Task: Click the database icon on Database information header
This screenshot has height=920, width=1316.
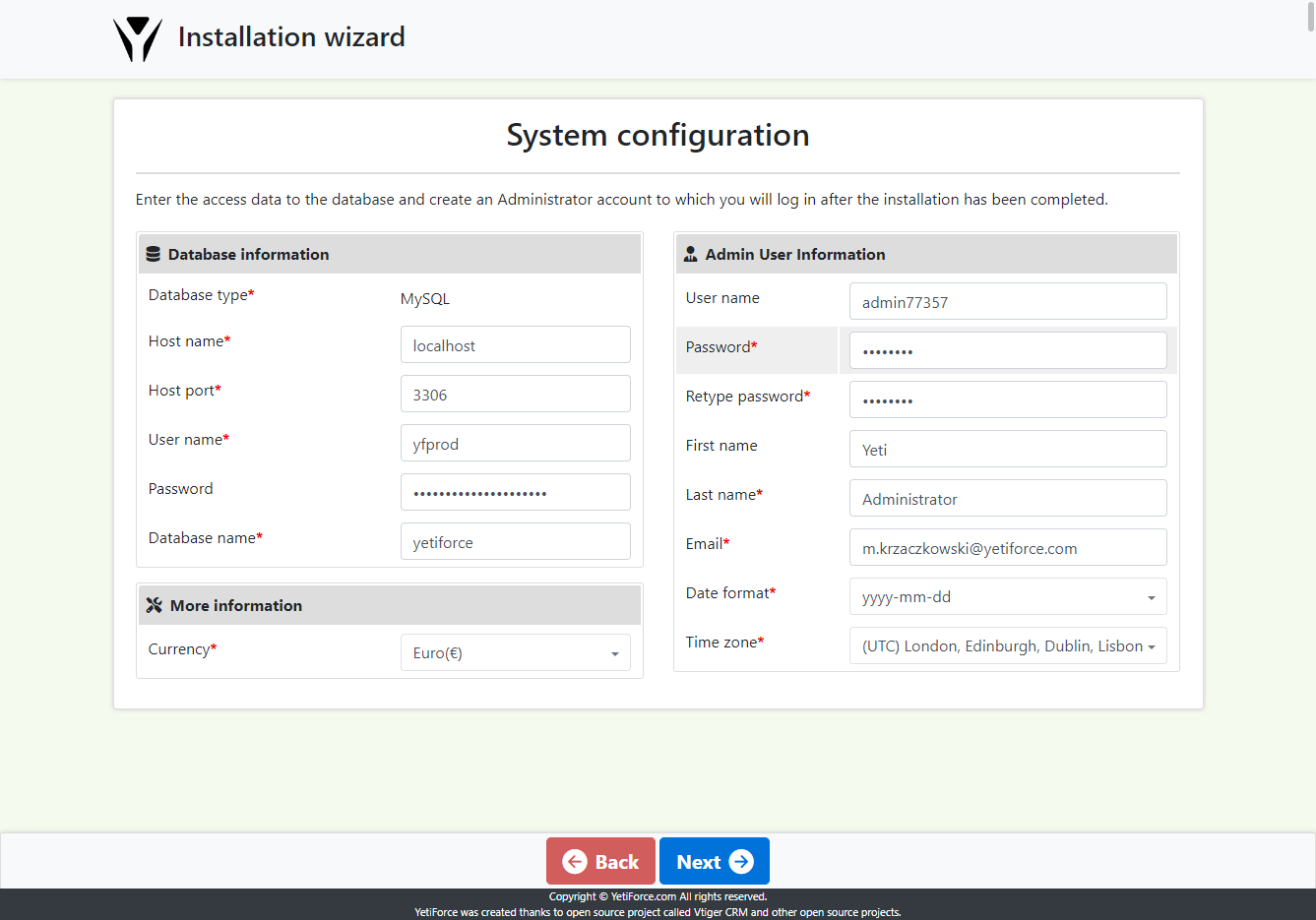Action: click(x=154, y=253)
